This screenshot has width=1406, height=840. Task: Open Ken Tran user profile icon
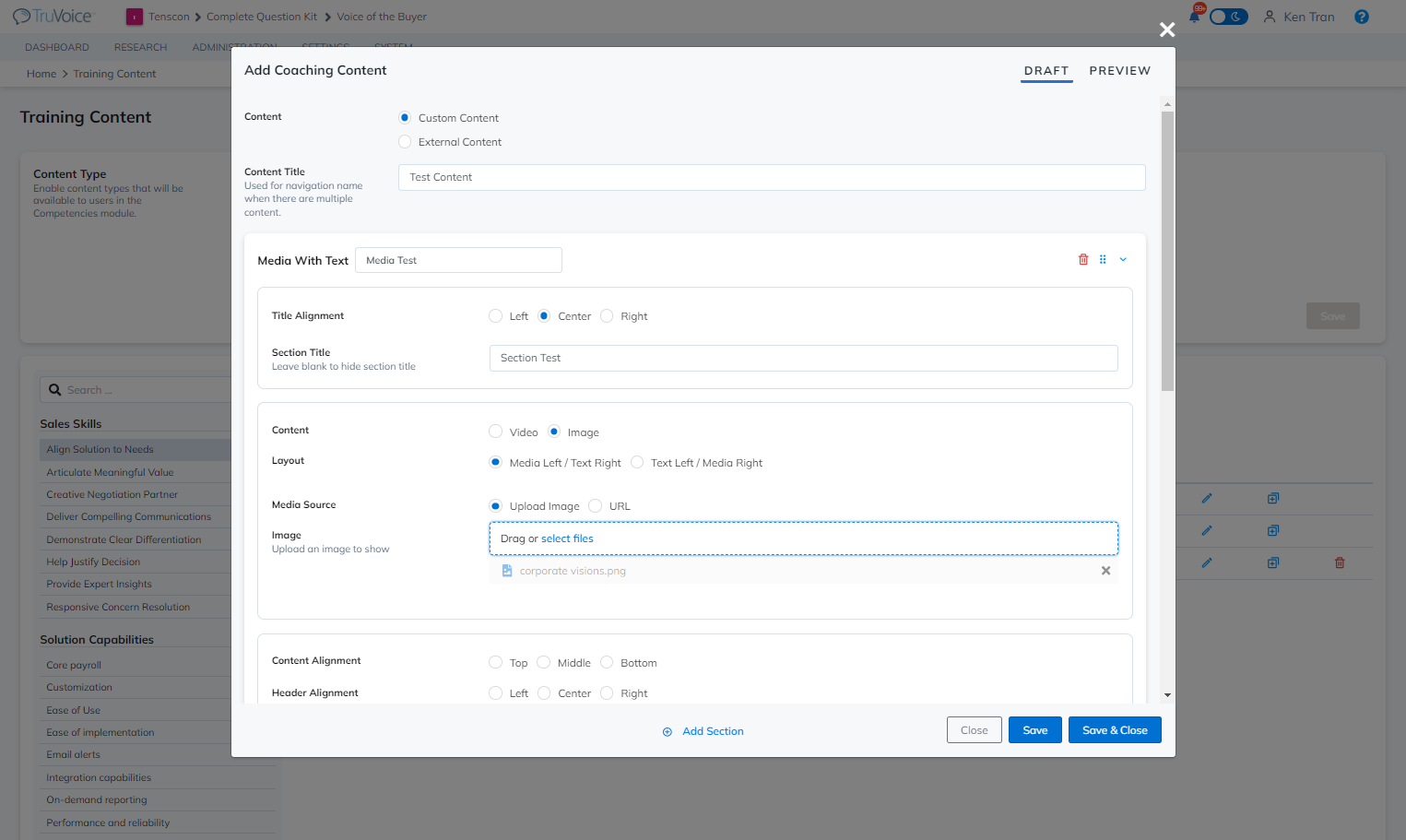click(x=1270, y=17)
